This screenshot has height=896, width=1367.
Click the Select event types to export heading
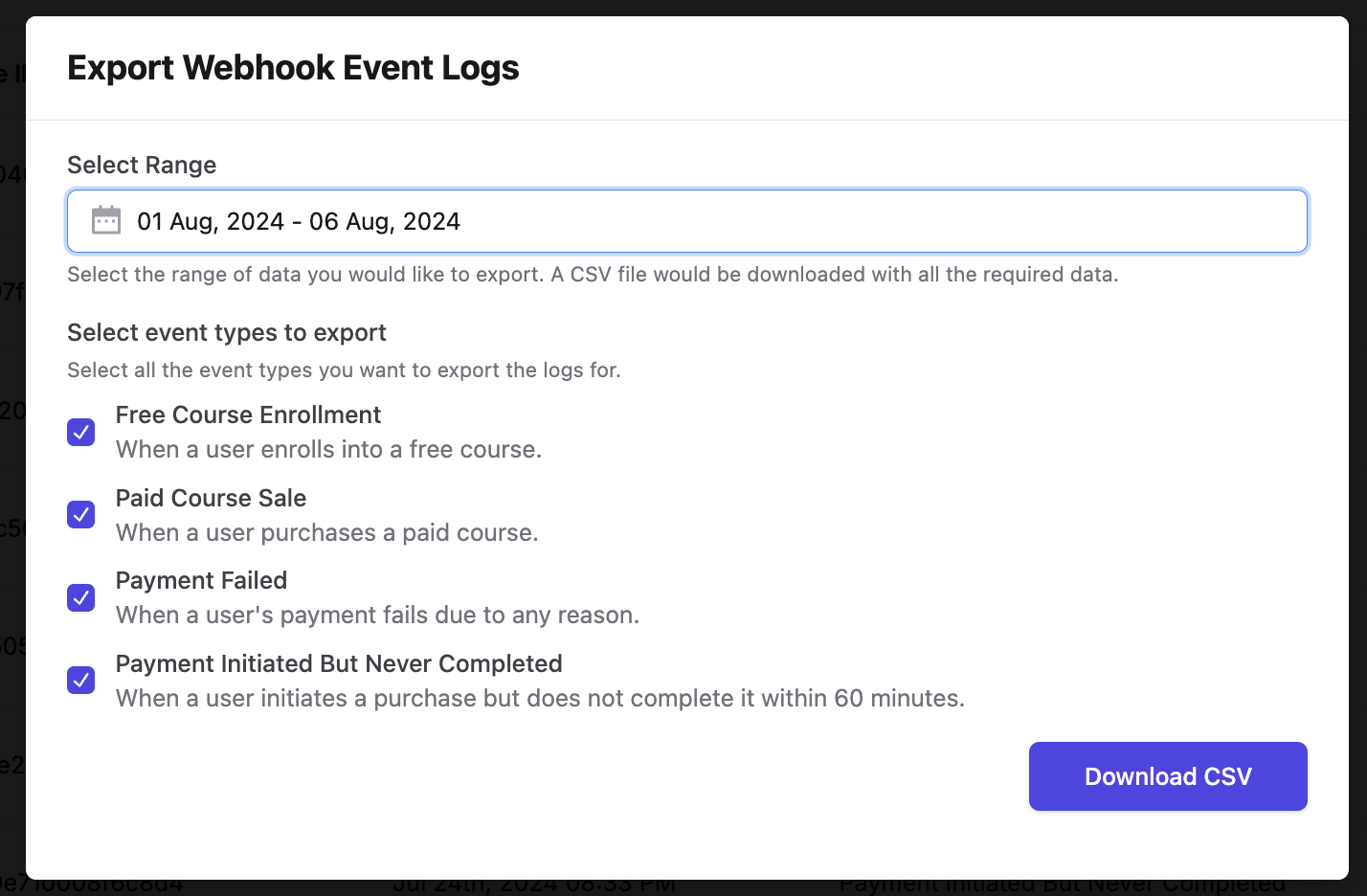227,332
